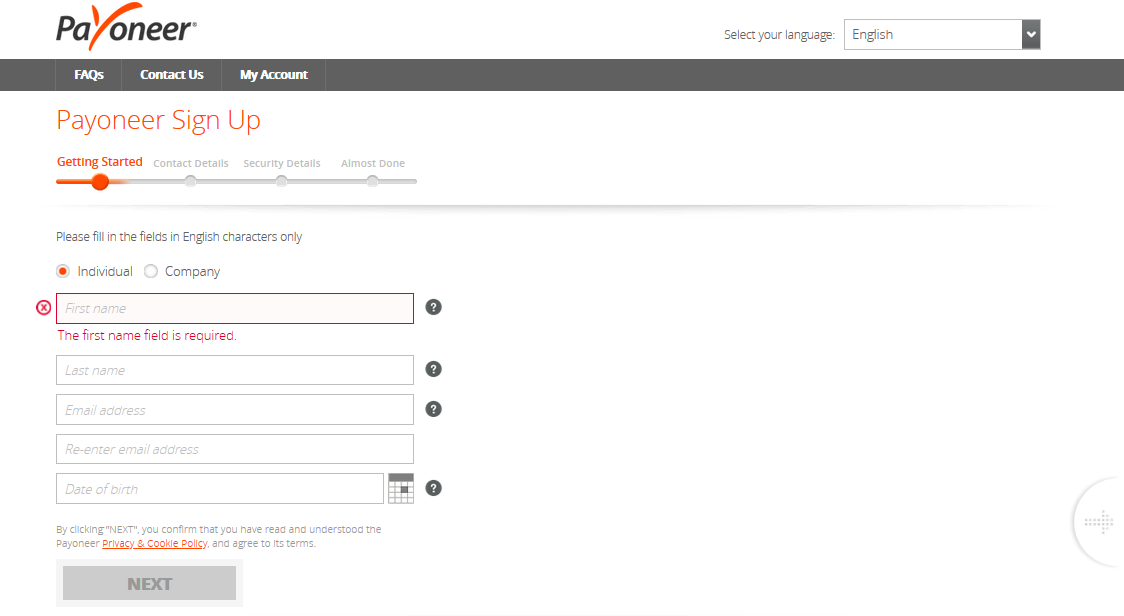The image size is (1124, 616).
Task: Open help icon beside Email address field
Action: pyautogui.click(x=433, y=409)
